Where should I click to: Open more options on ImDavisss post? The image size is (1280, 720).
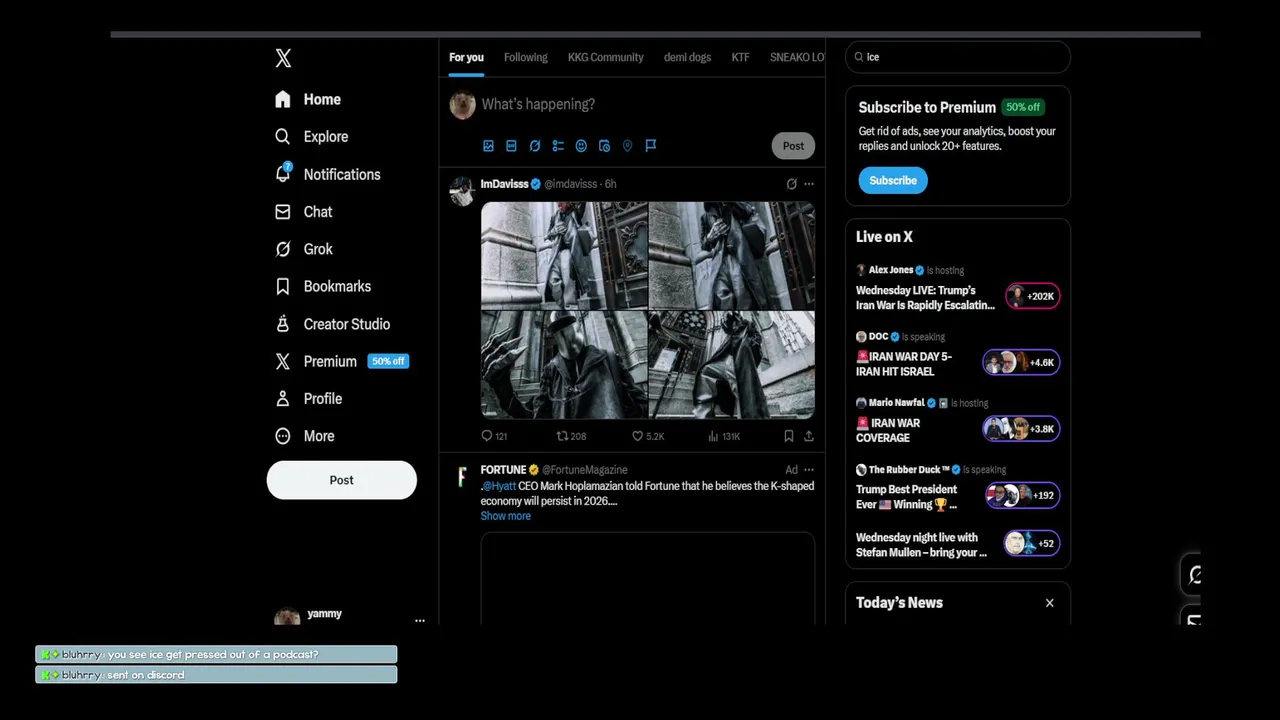(x=809, y=184)
